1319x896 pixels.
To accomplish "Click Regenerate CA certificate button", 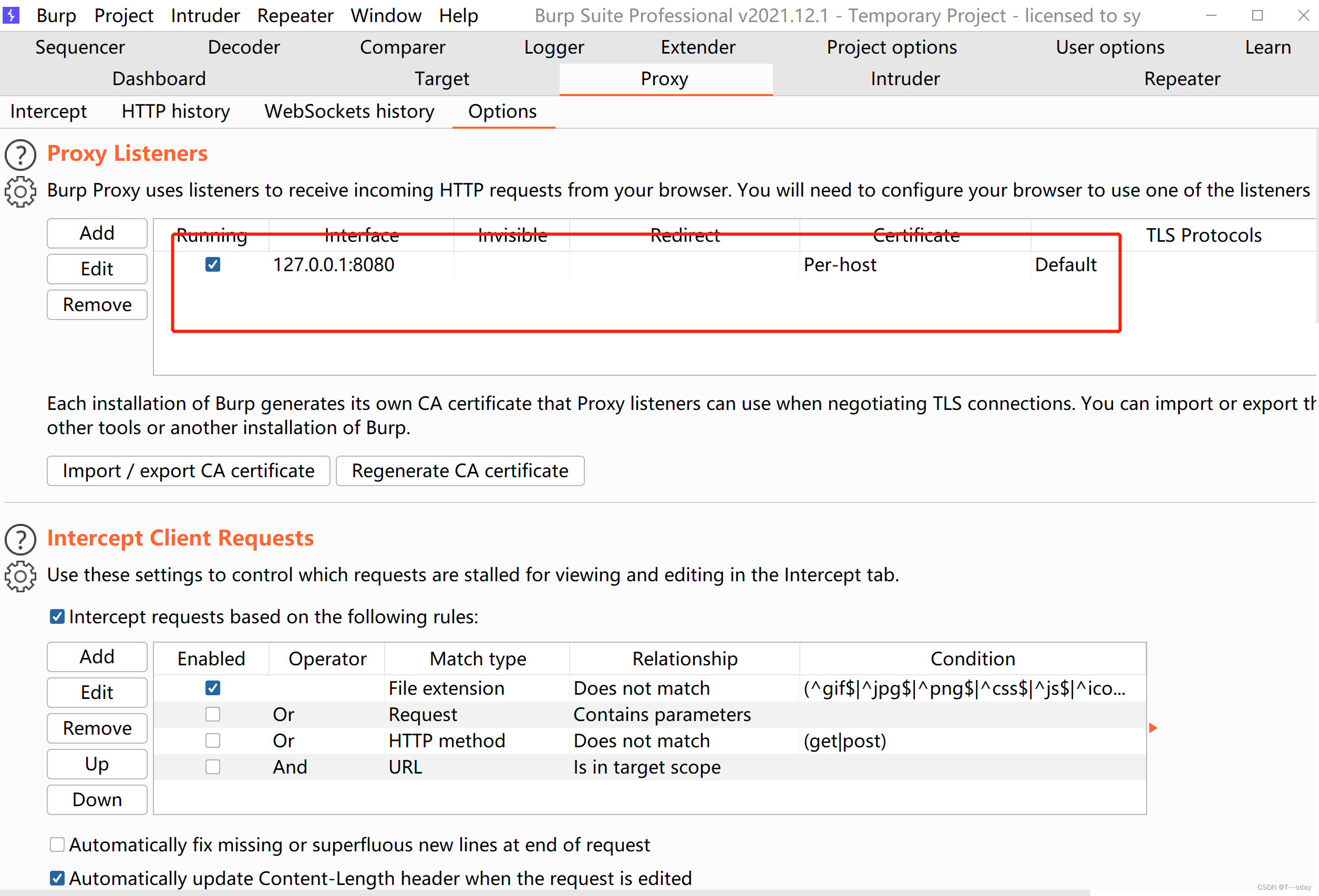I will (x=460, y=470).
